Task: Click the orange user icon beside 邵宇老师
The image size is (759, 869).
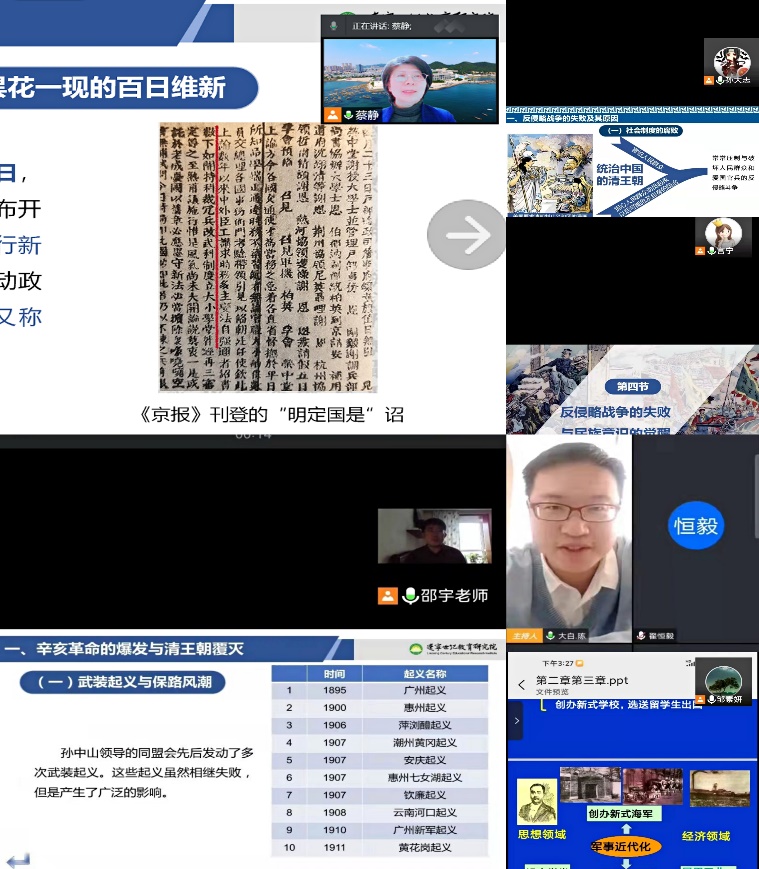Action: click(x=387, y=596)
